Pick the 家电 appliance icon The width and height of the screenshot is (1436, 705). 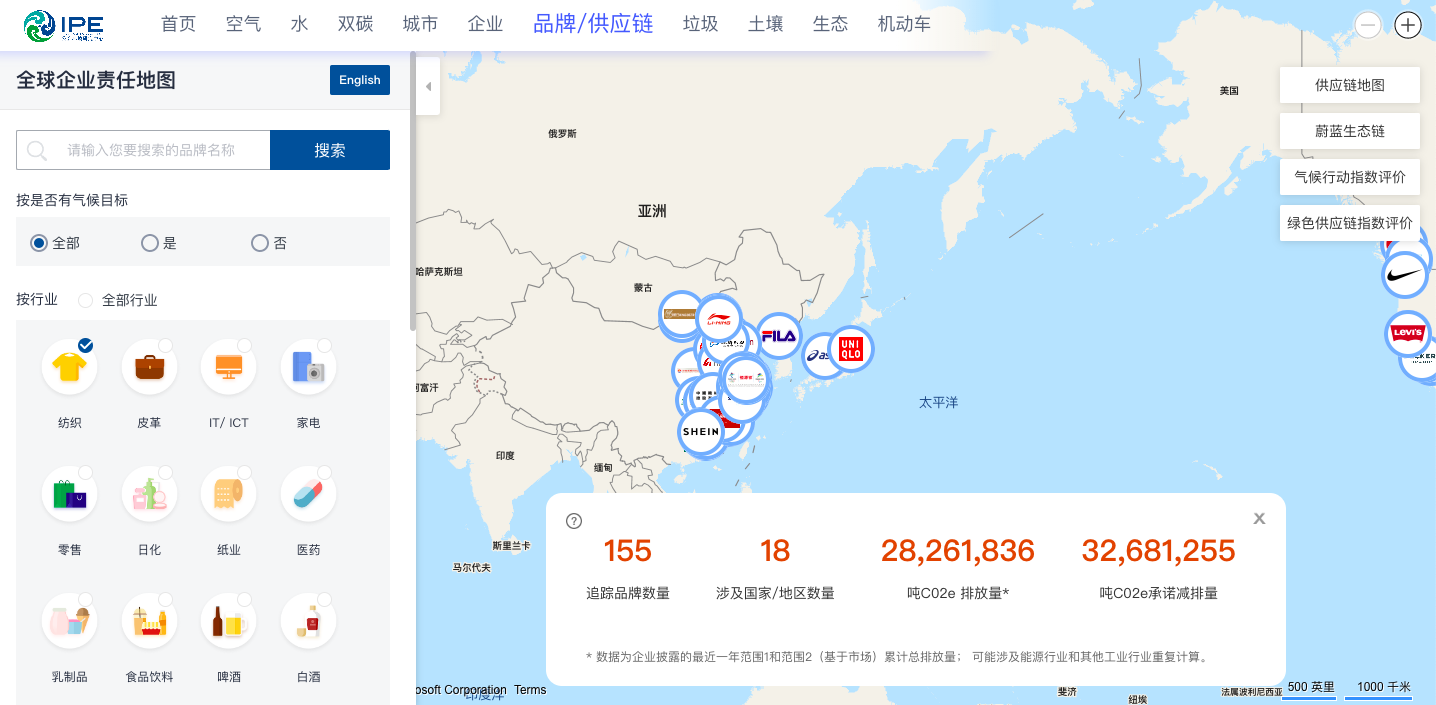point(309,367)
